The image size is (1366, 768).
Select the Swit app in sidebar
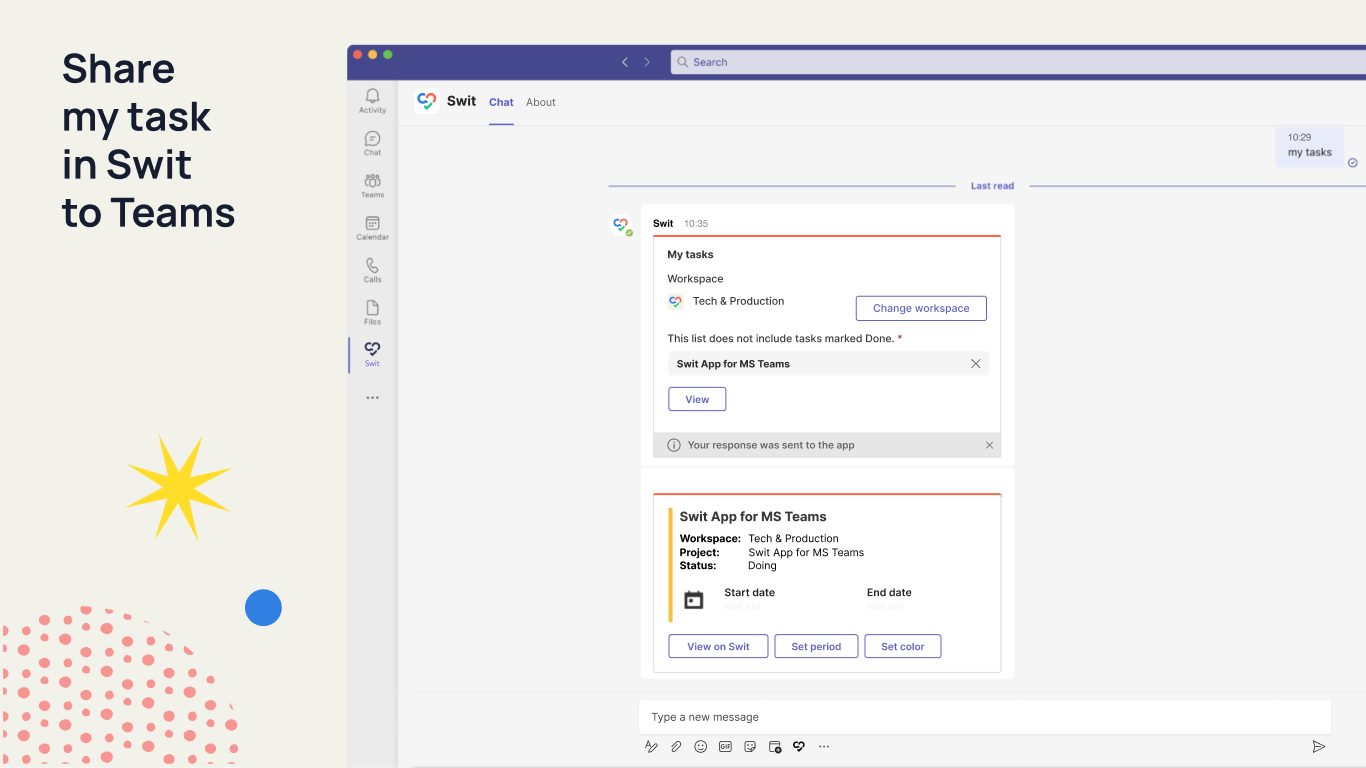click(372, 354)
